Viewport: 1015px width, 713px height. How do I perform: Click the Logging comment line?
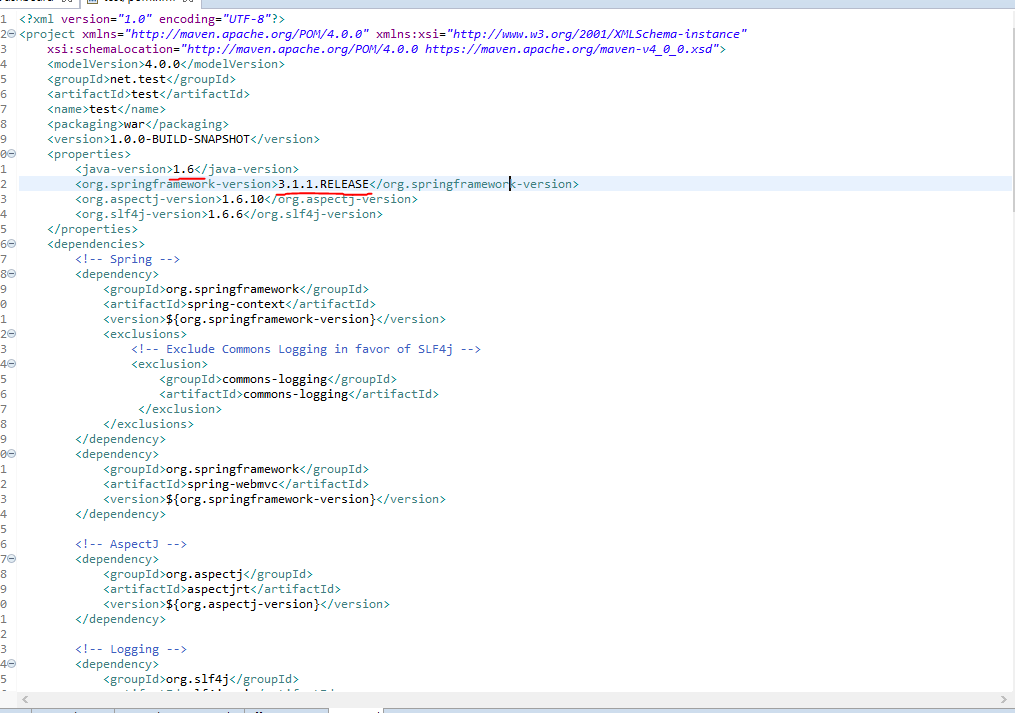click(131, 649)
